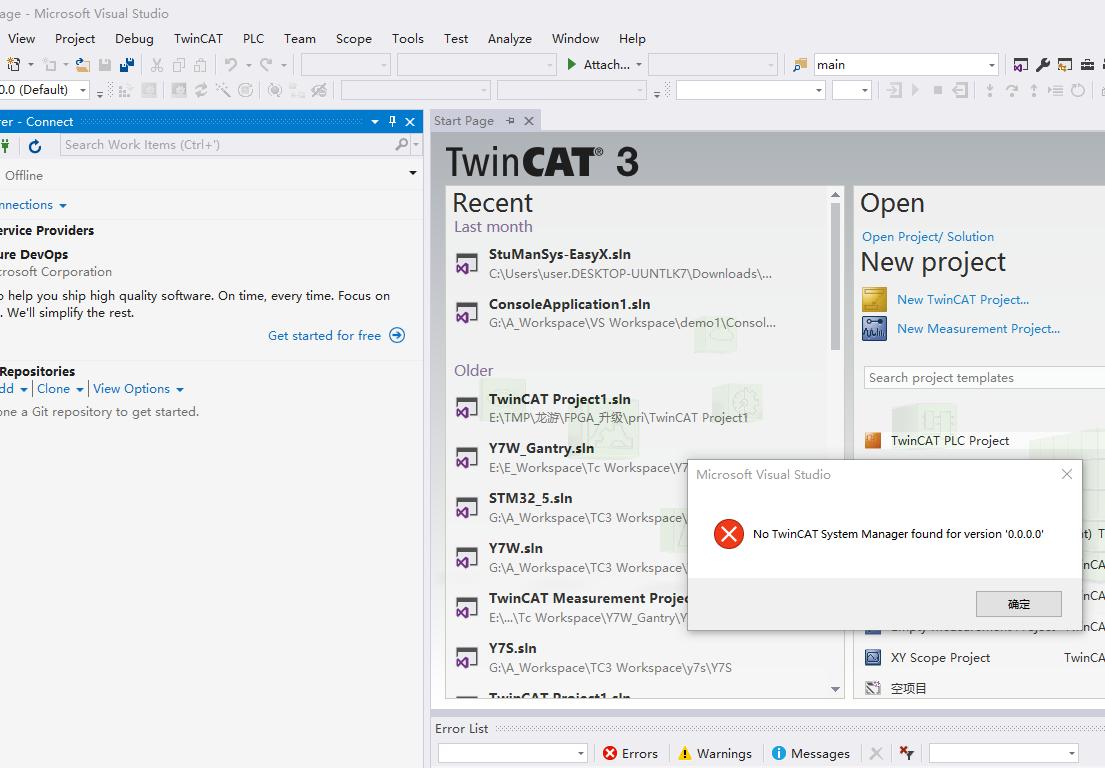Open Error List scope dropdown

(512, 753)
